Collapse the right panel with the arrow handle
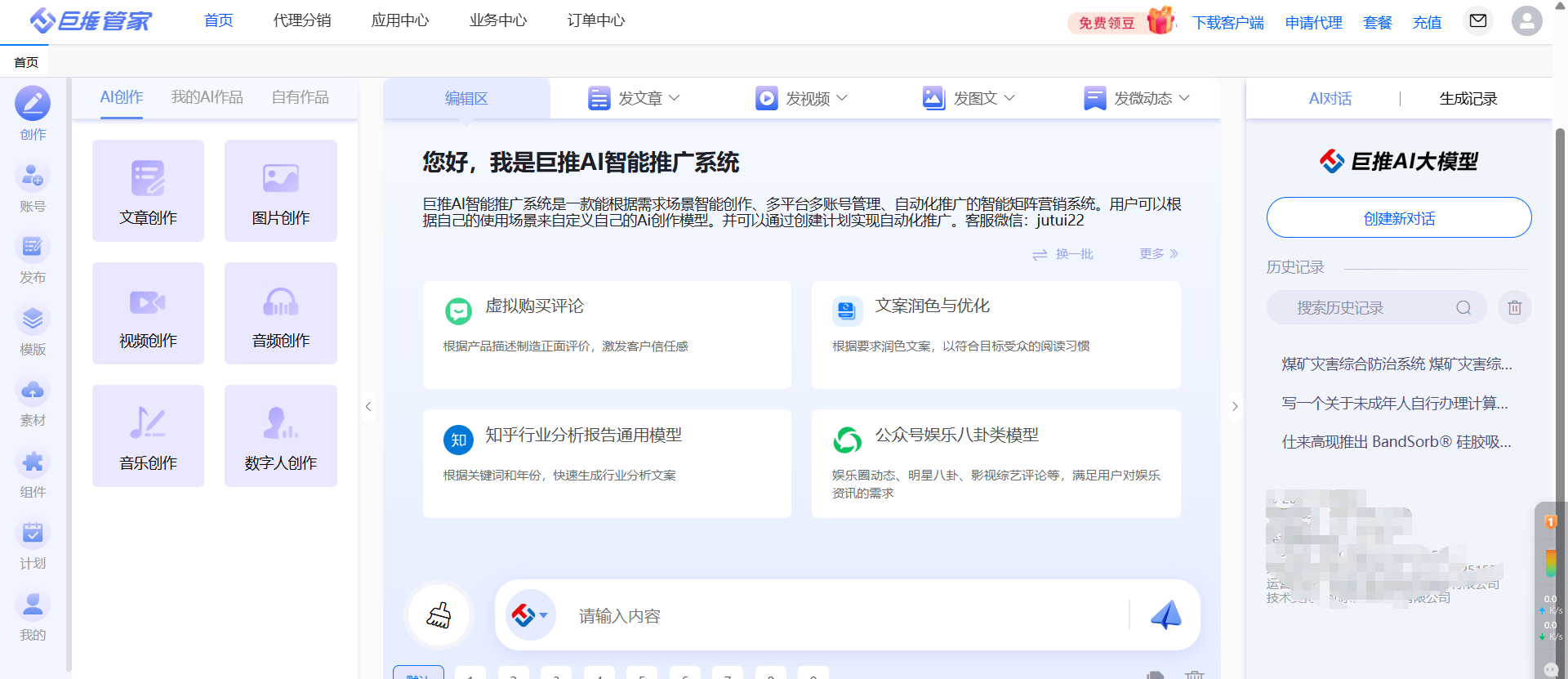The height and width of the screenshot is (679, 1568). click(1235, 406)
